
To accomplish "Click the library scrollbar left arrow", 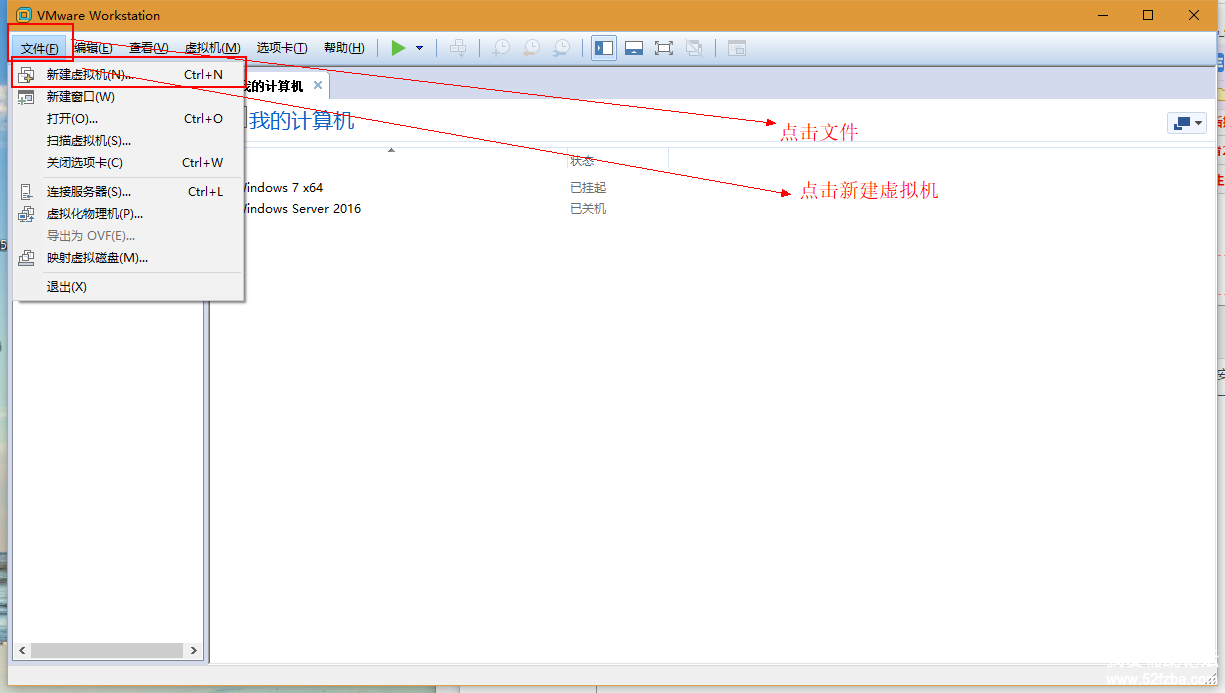I will click(22, 651).
